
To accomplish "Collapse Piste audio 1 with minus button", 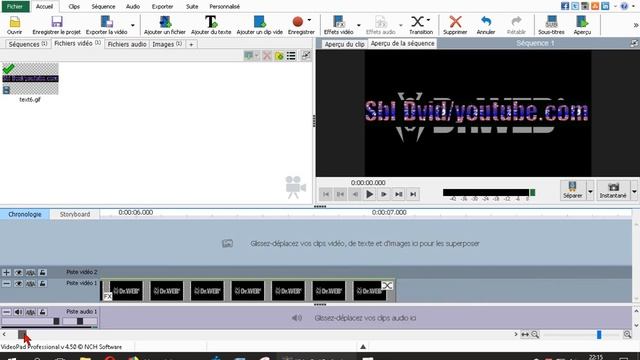I will 6,312.
